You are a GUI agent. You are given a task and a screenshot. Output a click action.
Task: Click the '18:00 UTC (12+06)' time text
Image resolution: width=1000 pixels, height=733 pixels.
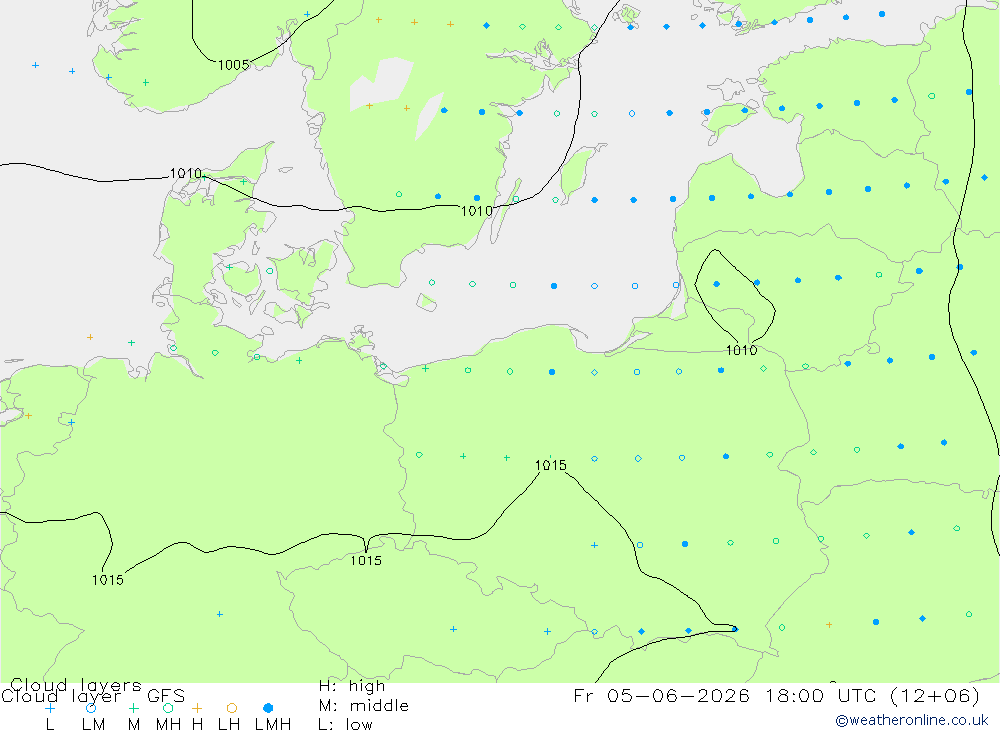pyautogui.click(x=872, y=695)
